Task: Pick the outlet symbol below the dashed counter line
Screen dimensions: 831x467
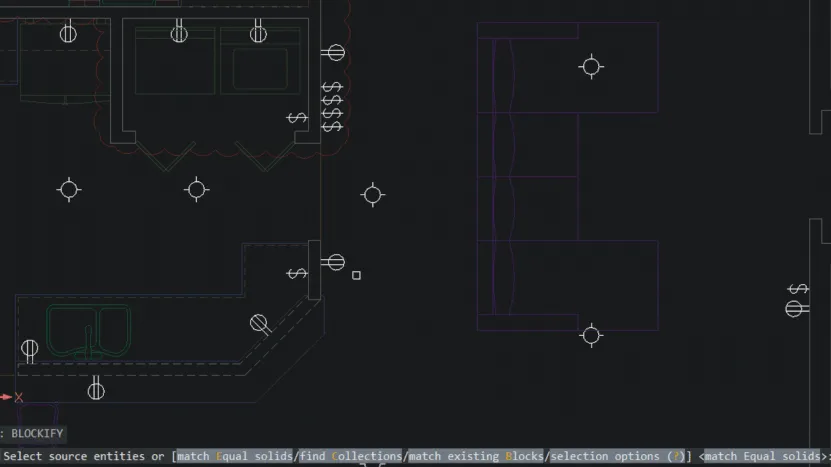Action: [96, 388]
